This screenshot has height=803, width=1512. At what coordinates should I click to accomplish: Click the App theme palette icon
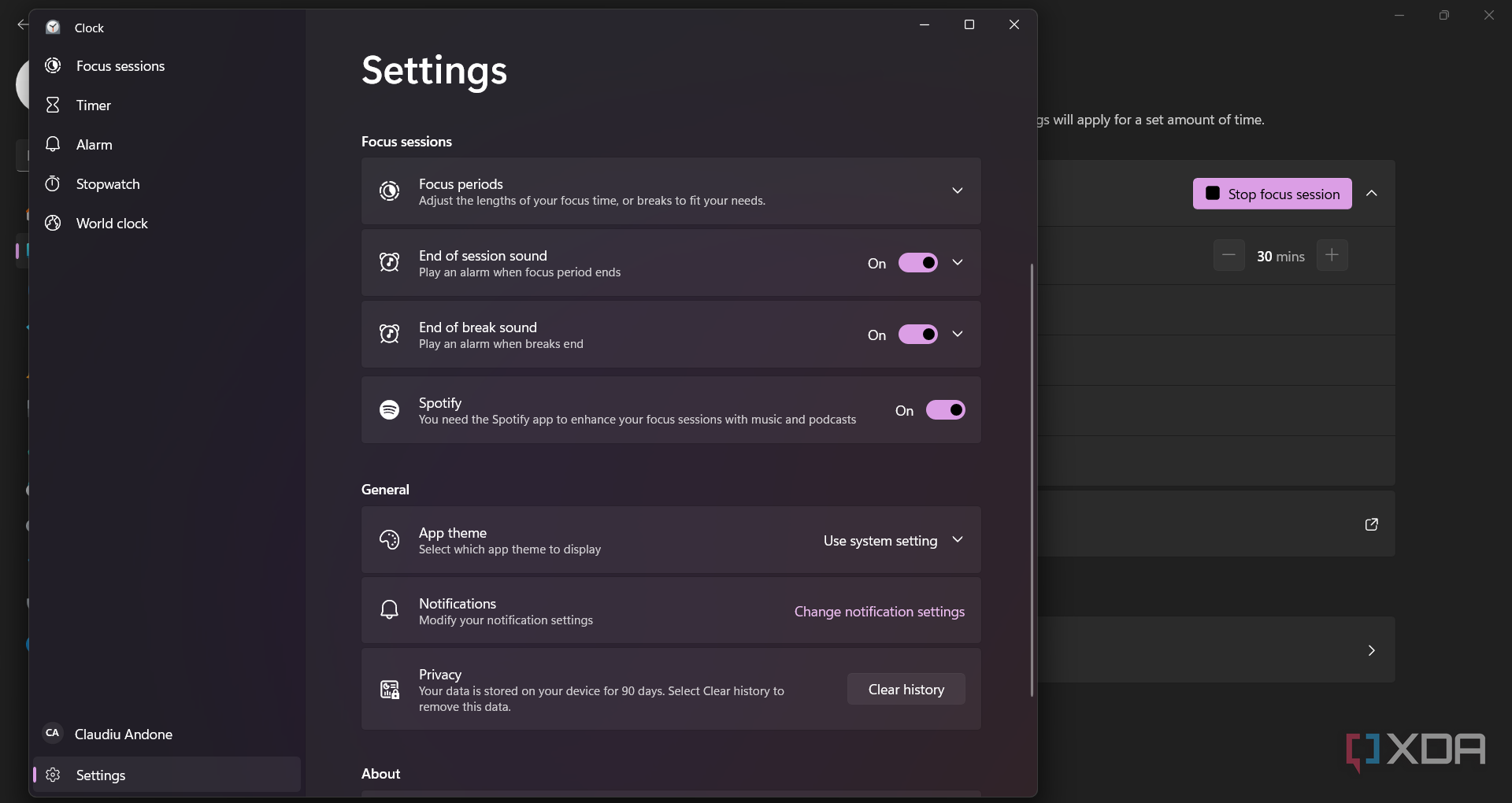pos(389,540)
